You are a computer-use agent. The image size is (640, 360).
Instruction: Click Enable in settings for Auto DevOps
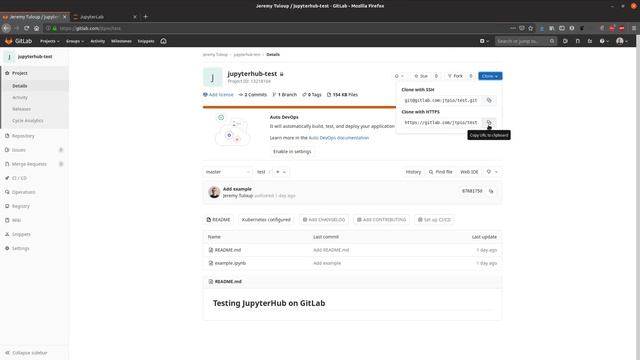tap(292, 151)
